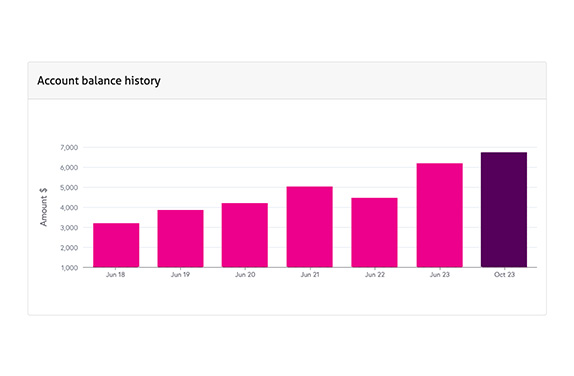Viewport: 574px width, 376px height.
Task: Click the Jun 18 balance bar
Action: coord(116,245)
